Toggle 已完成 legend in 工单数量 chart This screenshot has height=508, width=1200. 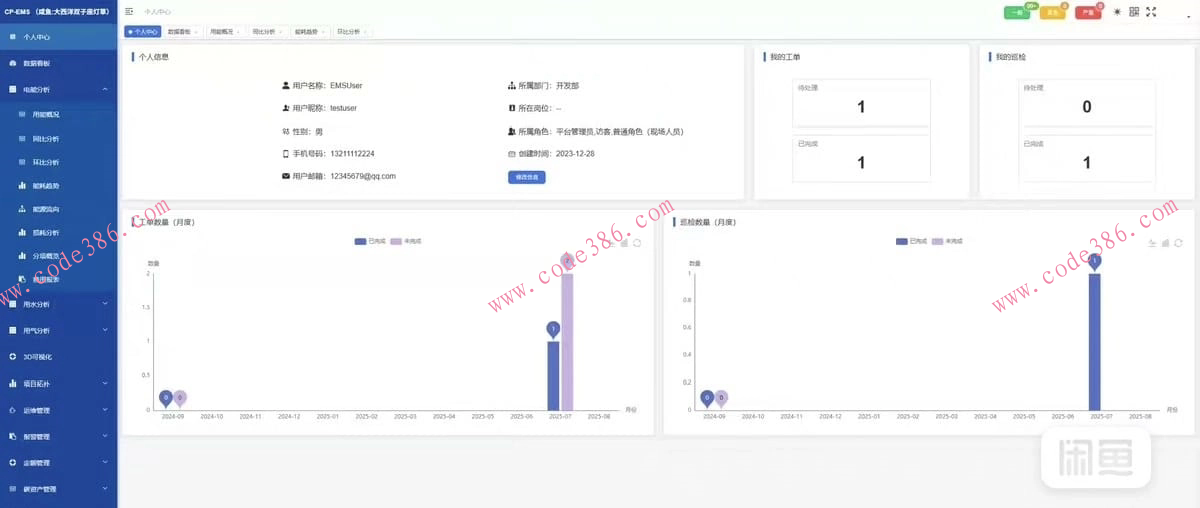click(x=370, y=241)
